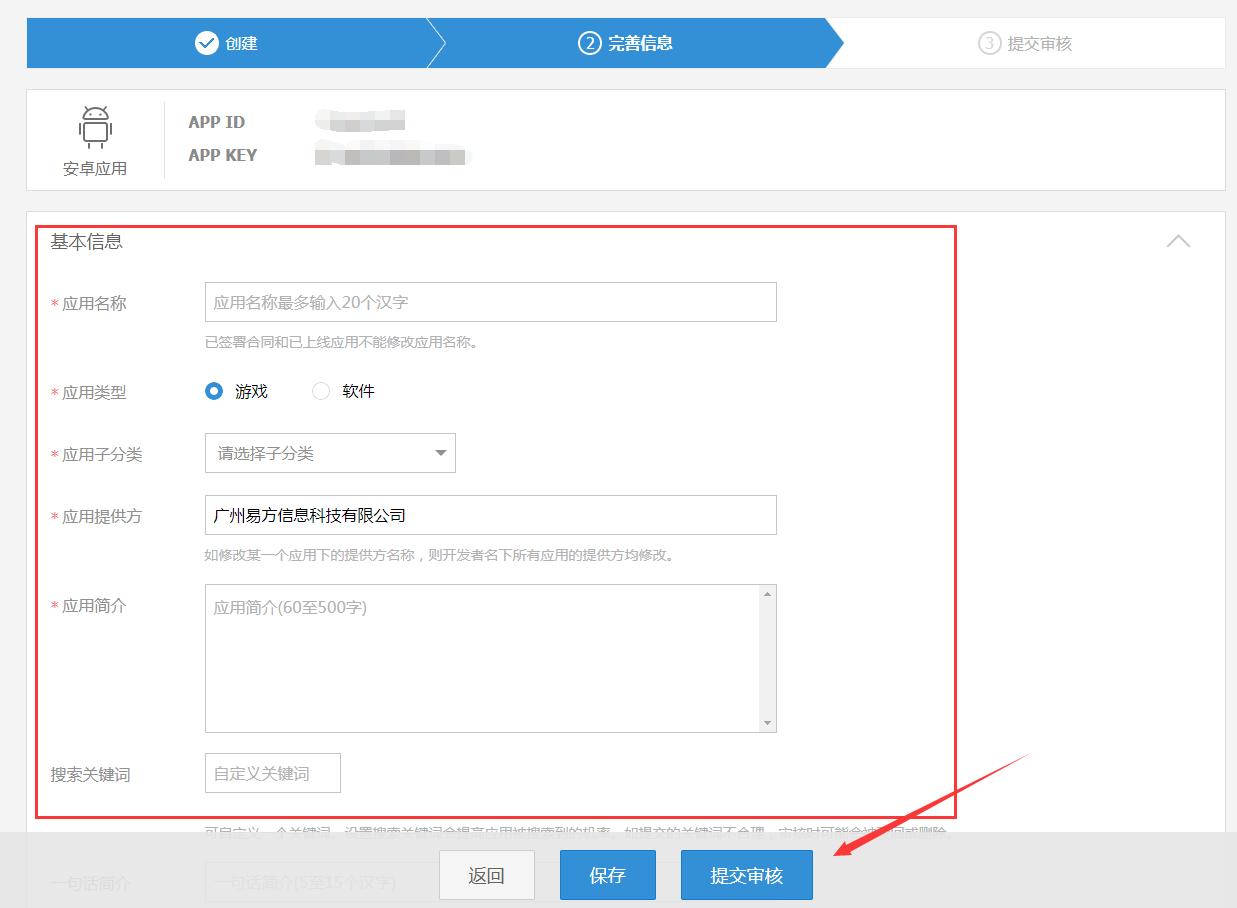The image size is (1237, 908).
Task: Click the 搜索关键词 field label
Action: [x=90, y=775]
